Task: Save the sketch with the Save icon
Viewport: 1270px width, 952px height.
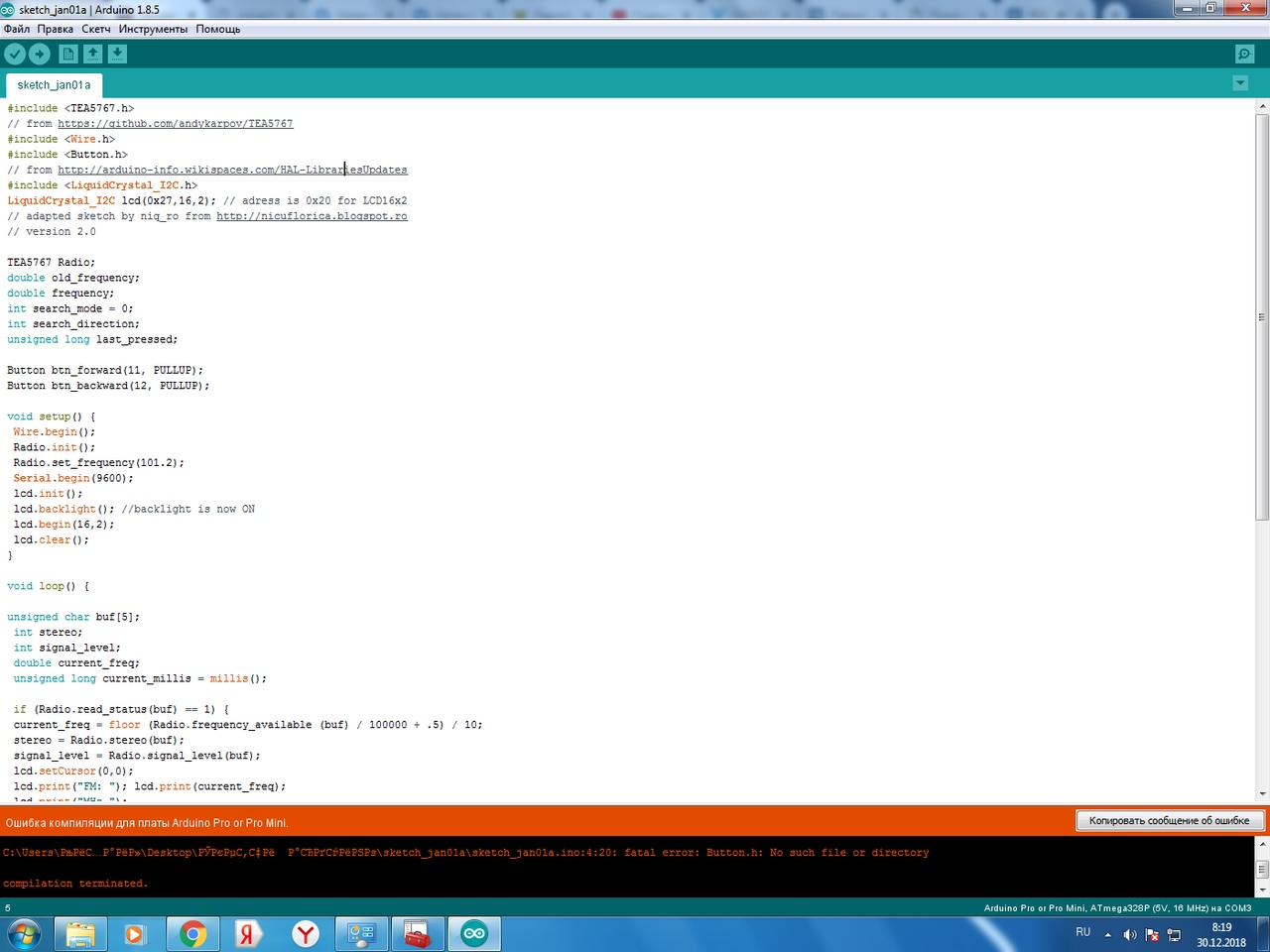Action: pyautogui.click(x=117, y=54)
